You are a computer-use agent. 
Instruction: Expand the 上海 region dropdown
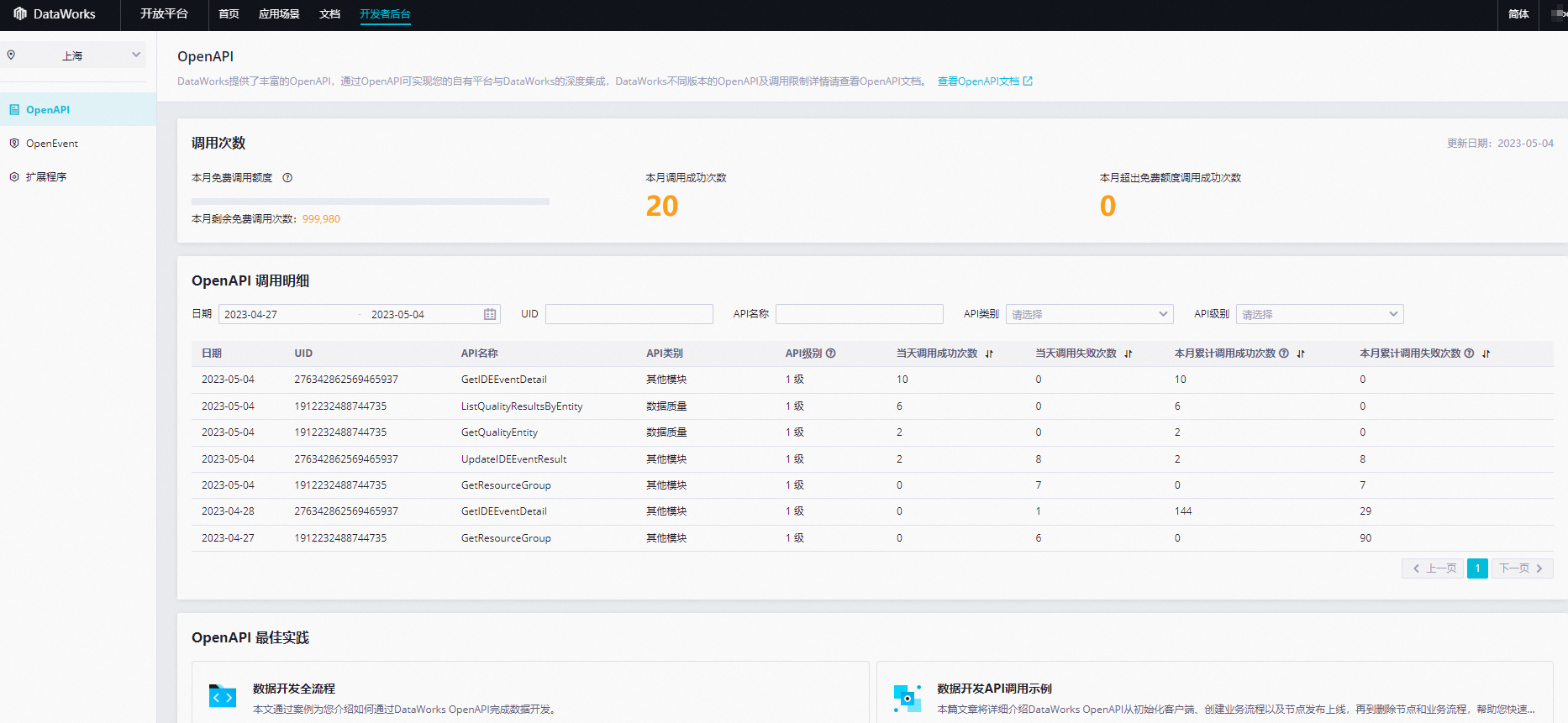(x=73, y=55)
